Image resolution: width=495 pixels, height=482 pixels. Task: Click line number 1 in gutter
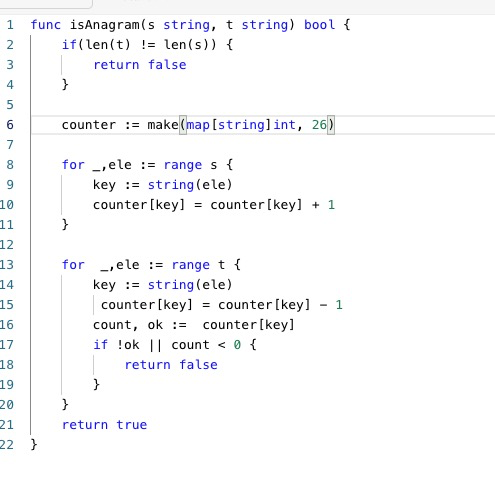(x=10, y=25)
